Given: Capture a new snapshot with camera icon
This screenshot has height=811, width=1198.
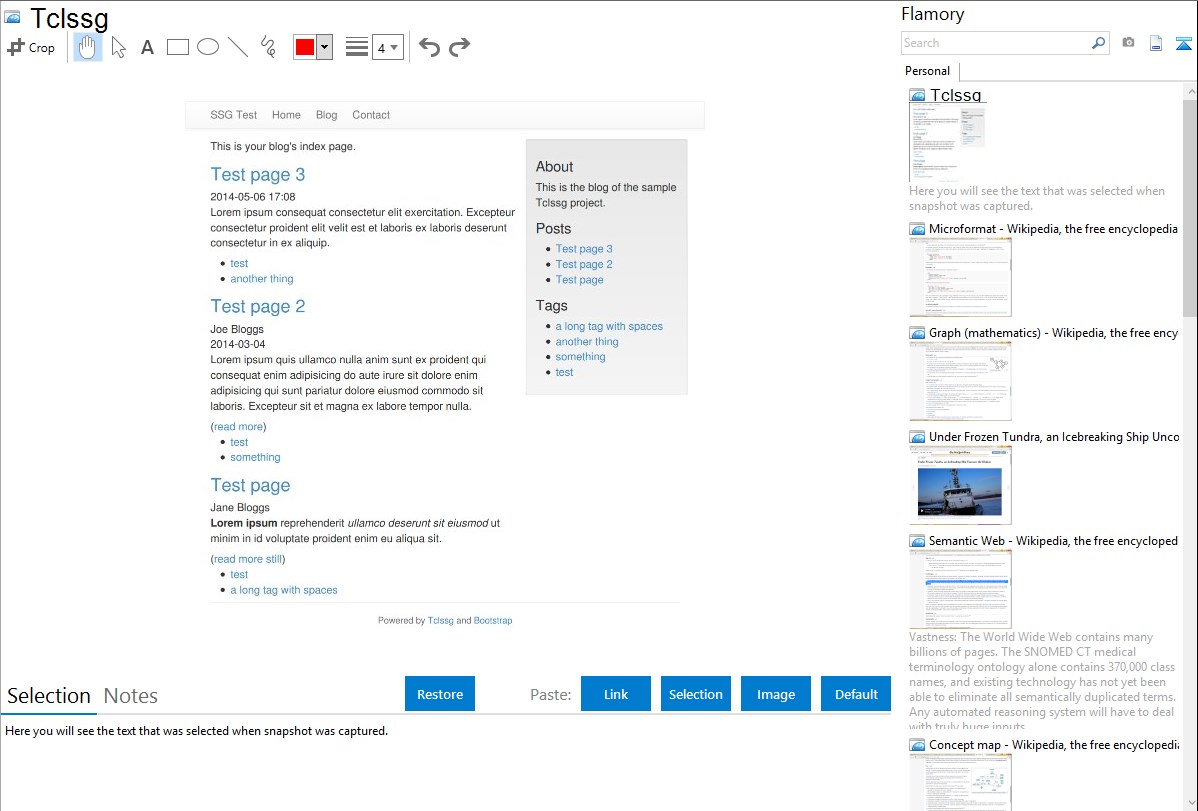Looking at the screenshot, I should coord(1128,43).
